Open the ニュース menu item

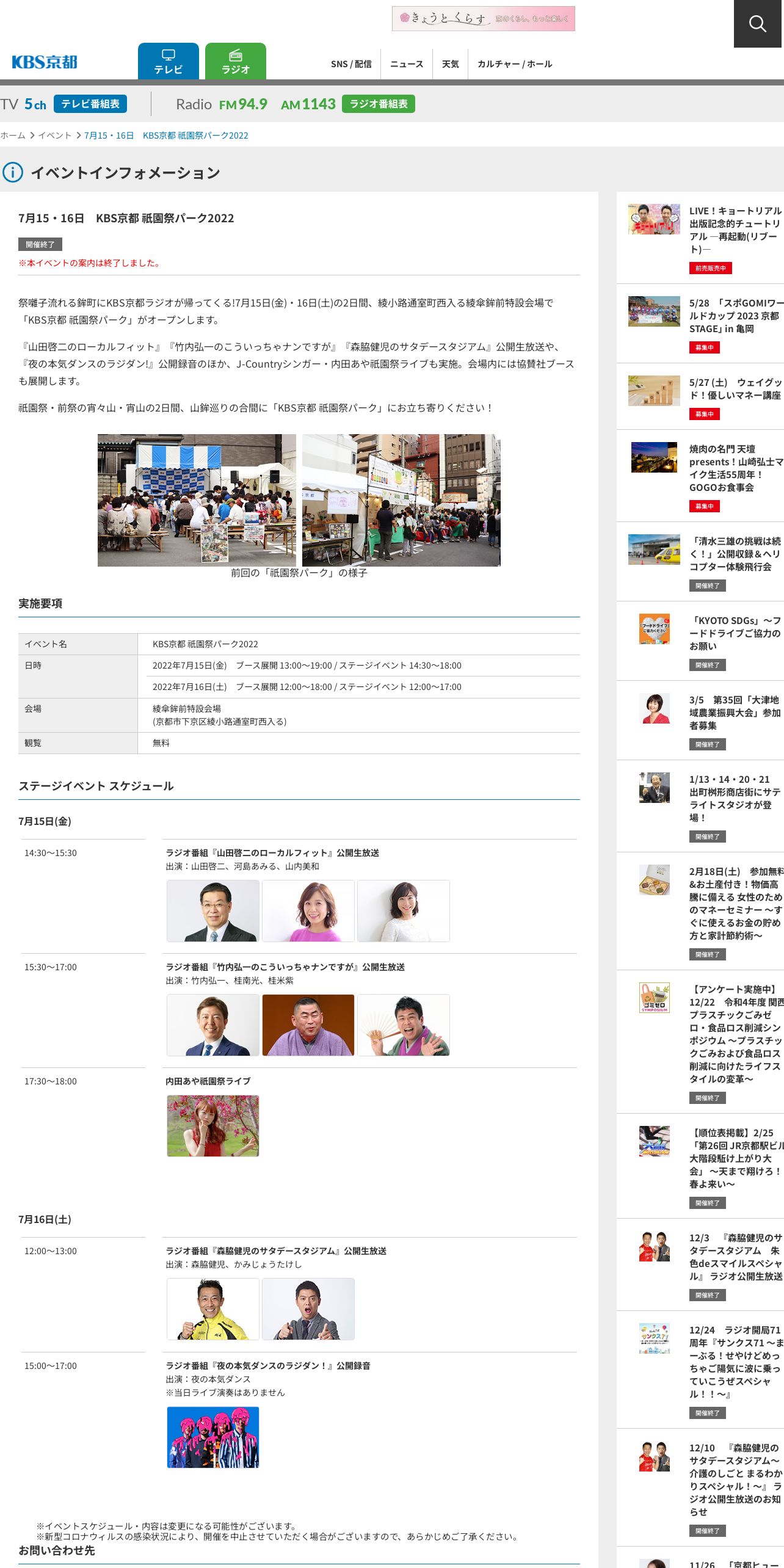point(407,64)
